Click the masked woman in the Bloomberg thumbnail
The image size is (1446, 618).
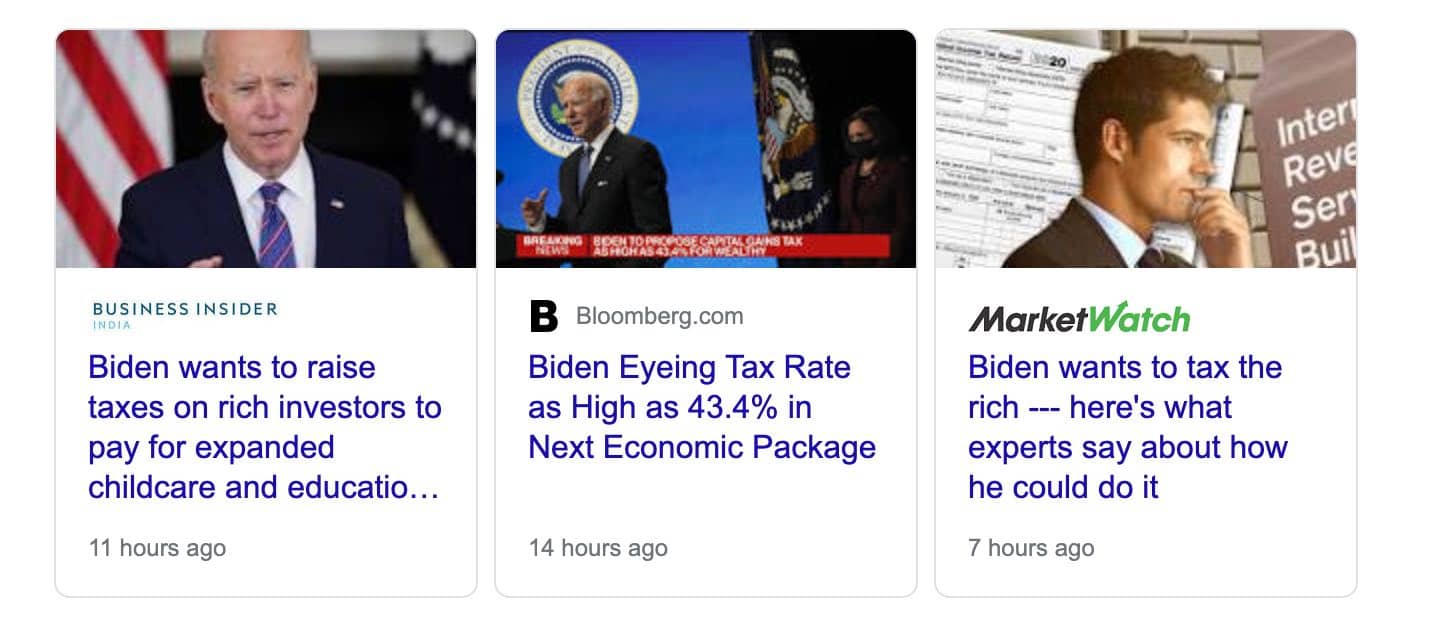(862, 190)
